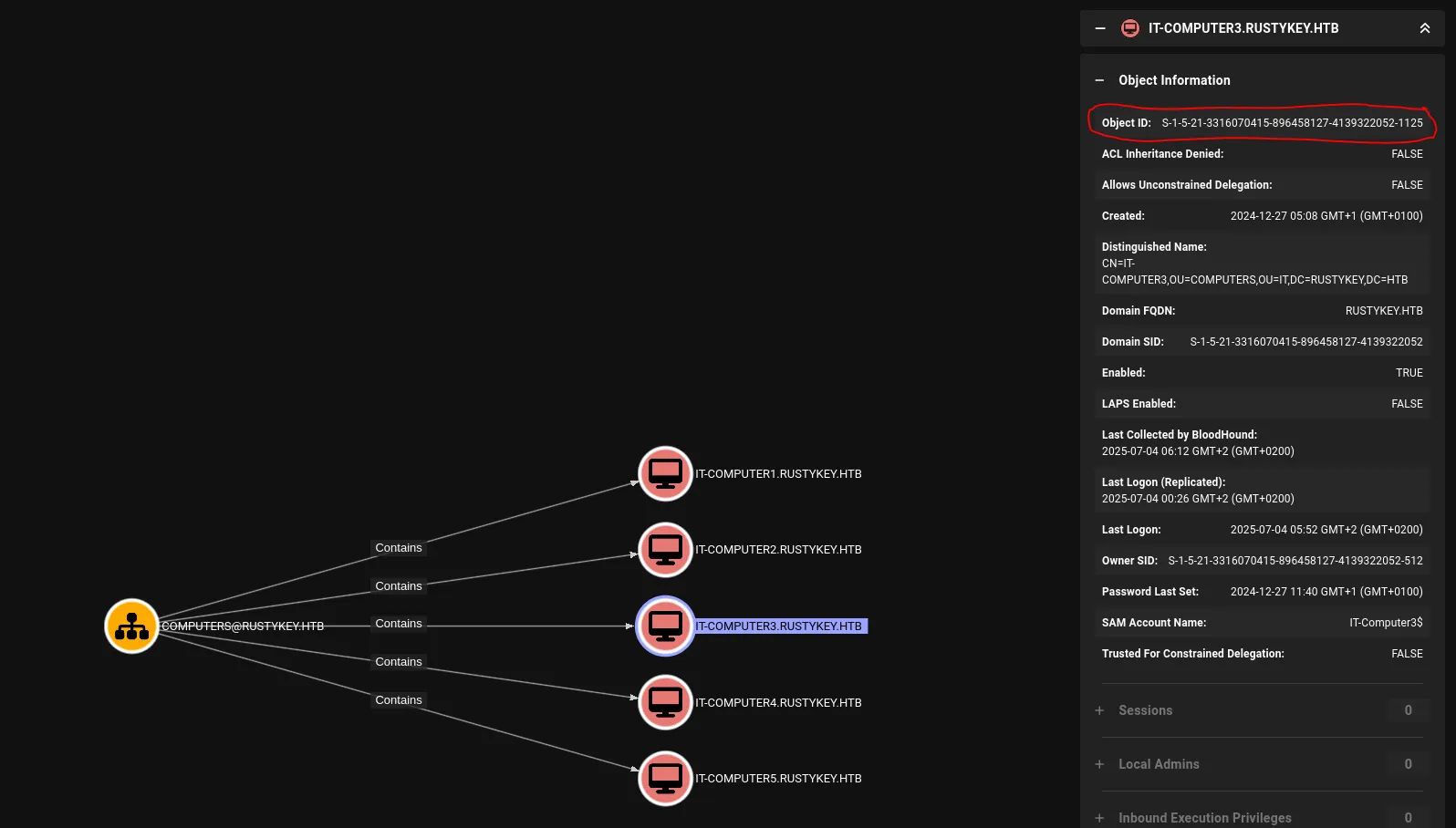
Task: Click the Object ID SID value
Action: coord(1291,123)
